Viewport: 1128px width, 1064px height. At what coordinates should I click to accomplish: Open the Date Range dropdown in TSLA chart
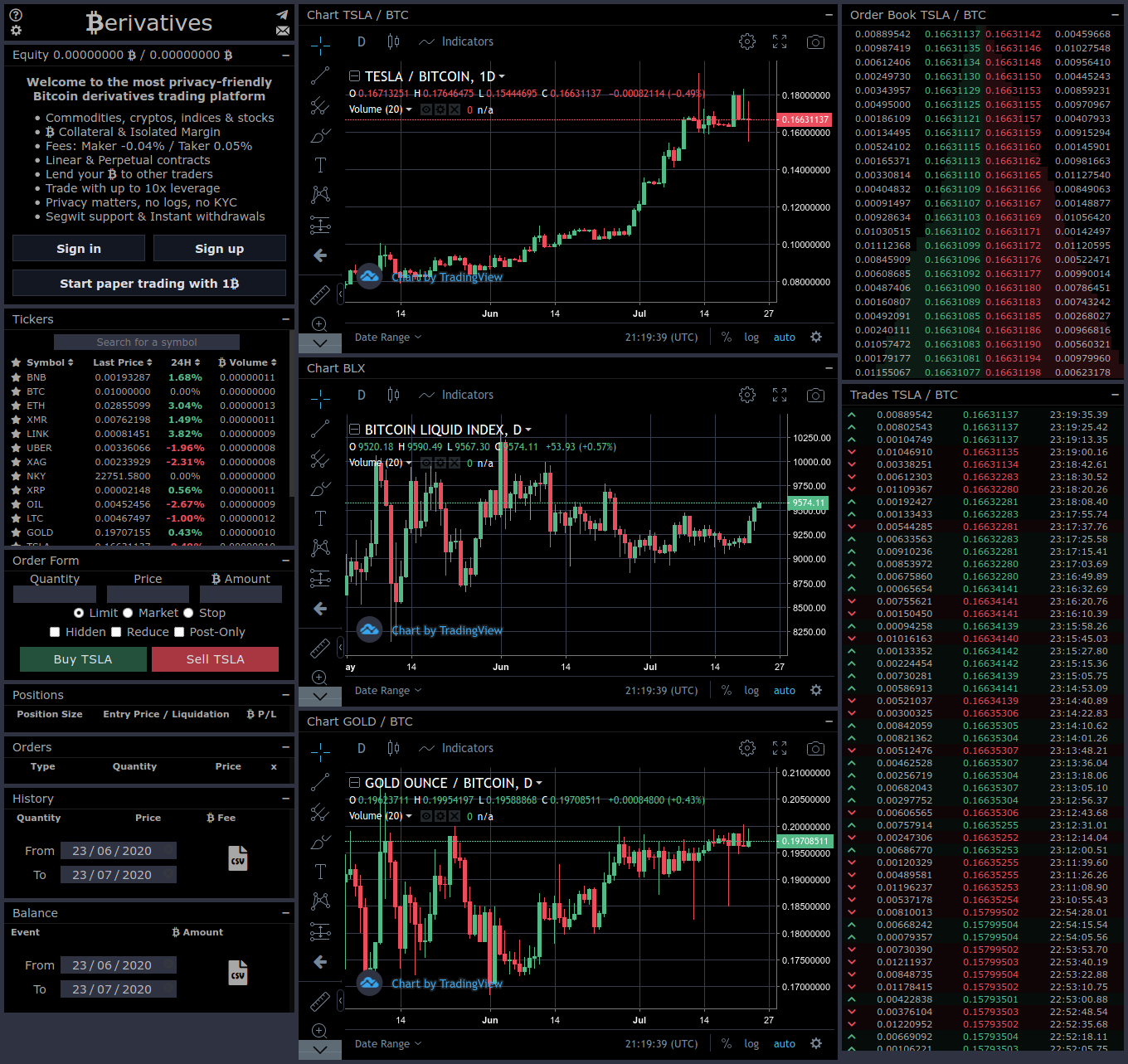click(388, 338)
